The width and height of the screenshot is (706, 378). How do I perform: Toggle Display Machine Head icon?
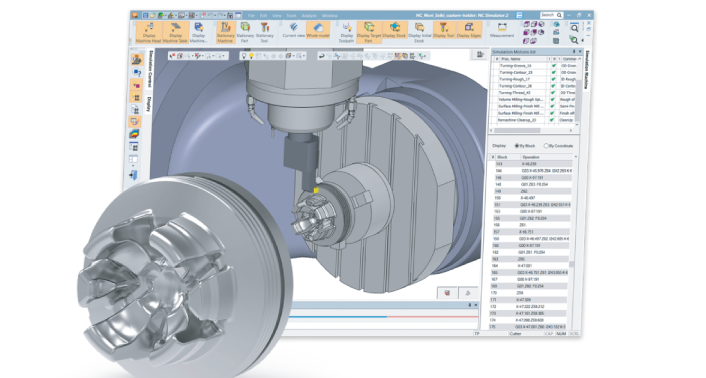tap(149, 32)
